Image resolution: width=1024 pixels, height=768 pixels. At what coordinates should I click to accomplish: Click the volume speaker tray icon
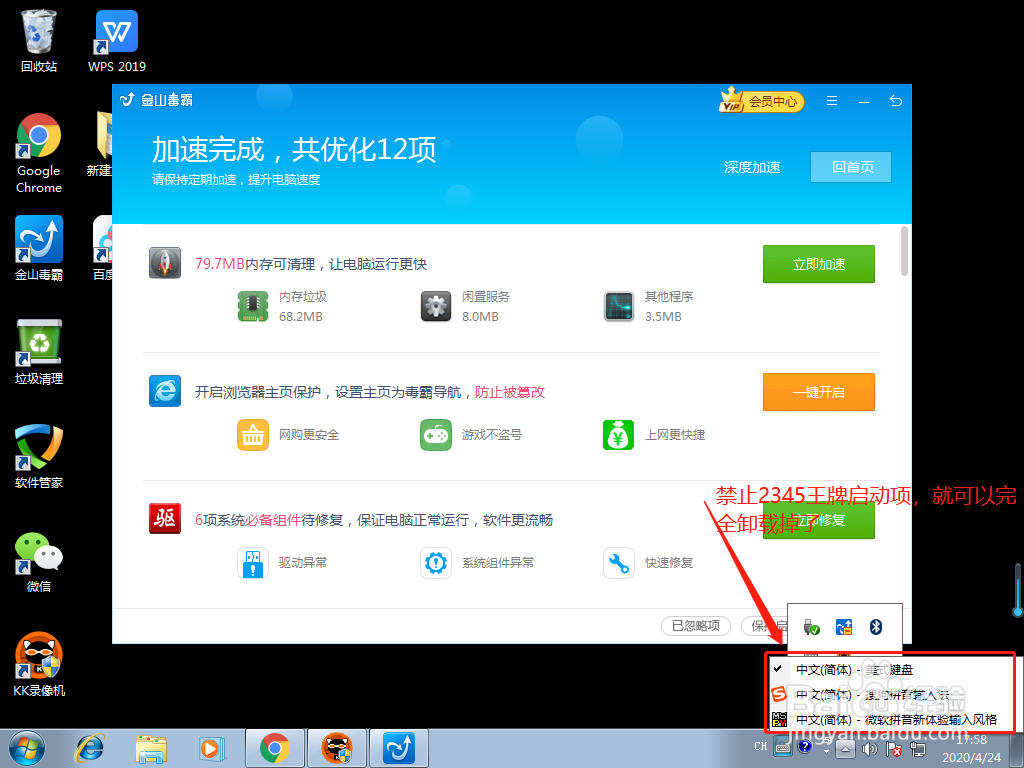coord(869,749)
